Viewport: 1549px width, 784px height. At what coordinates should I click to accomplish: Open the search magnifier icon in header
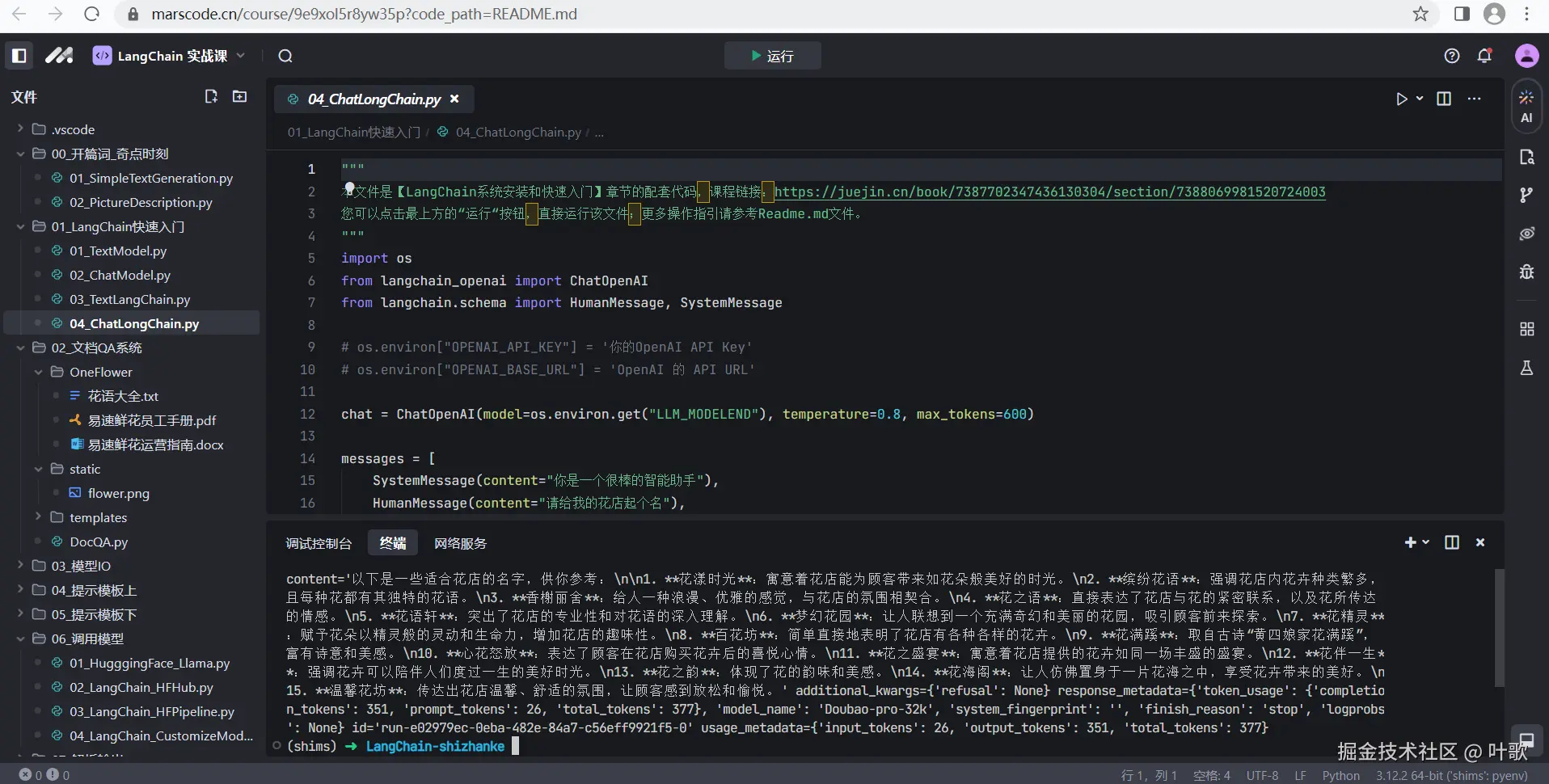tap(285, 56)
